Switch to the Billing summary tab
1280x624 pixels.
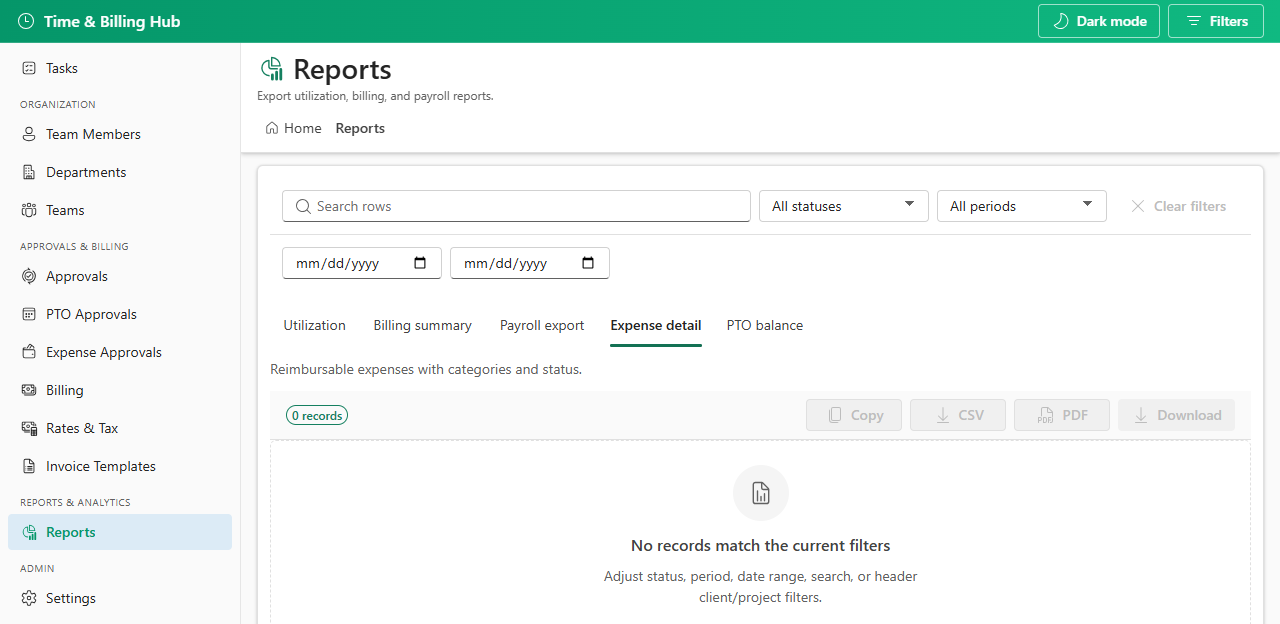[422, 326]
